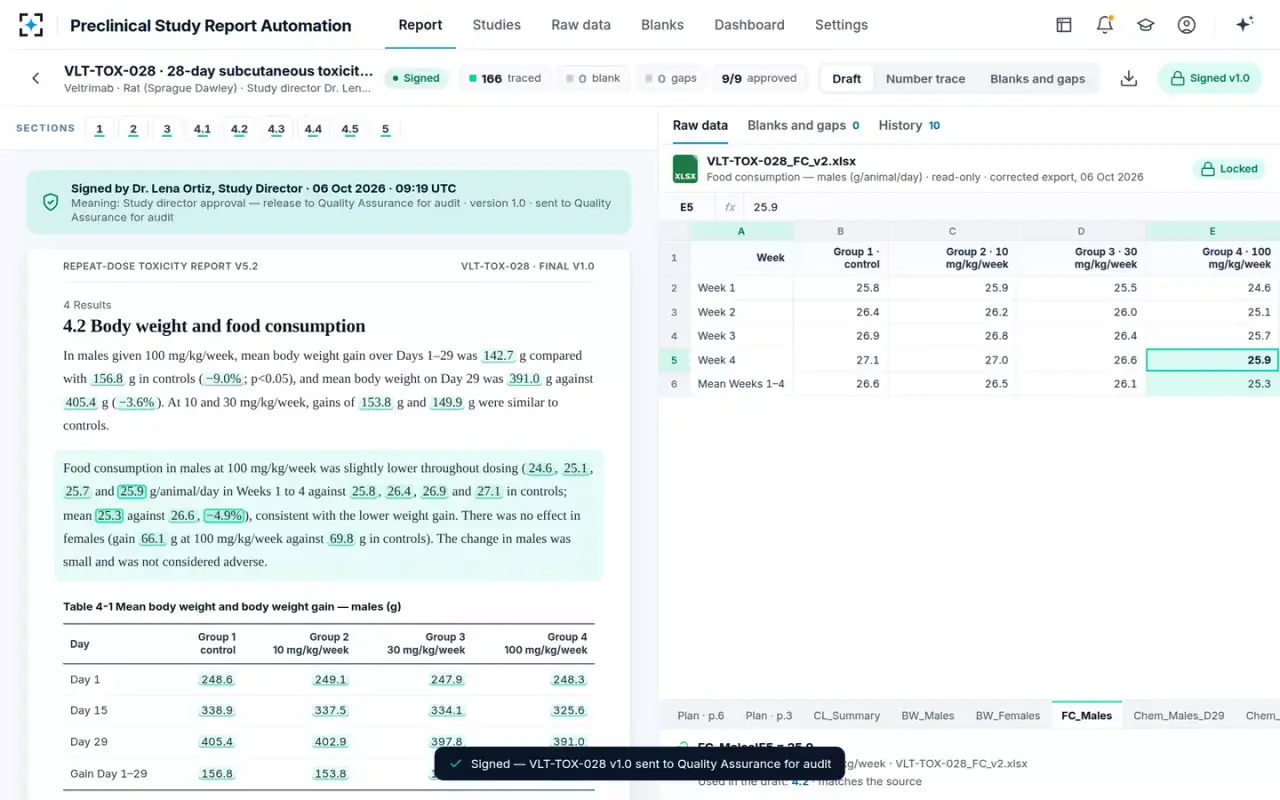Open the layout panel icon in top bar
This screenshot has height=800, width=1280.
coord(1064,25)
